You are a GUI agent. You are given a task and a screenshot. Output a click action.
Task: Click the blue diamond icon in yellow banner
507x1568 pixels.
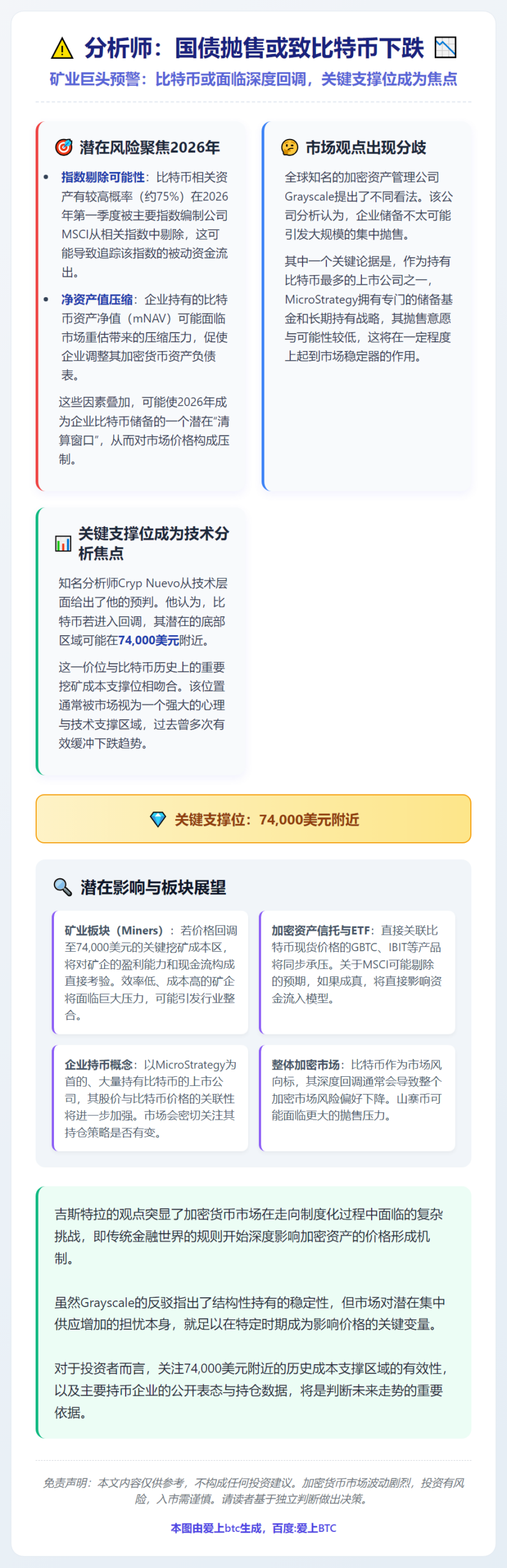click(158, 820)
